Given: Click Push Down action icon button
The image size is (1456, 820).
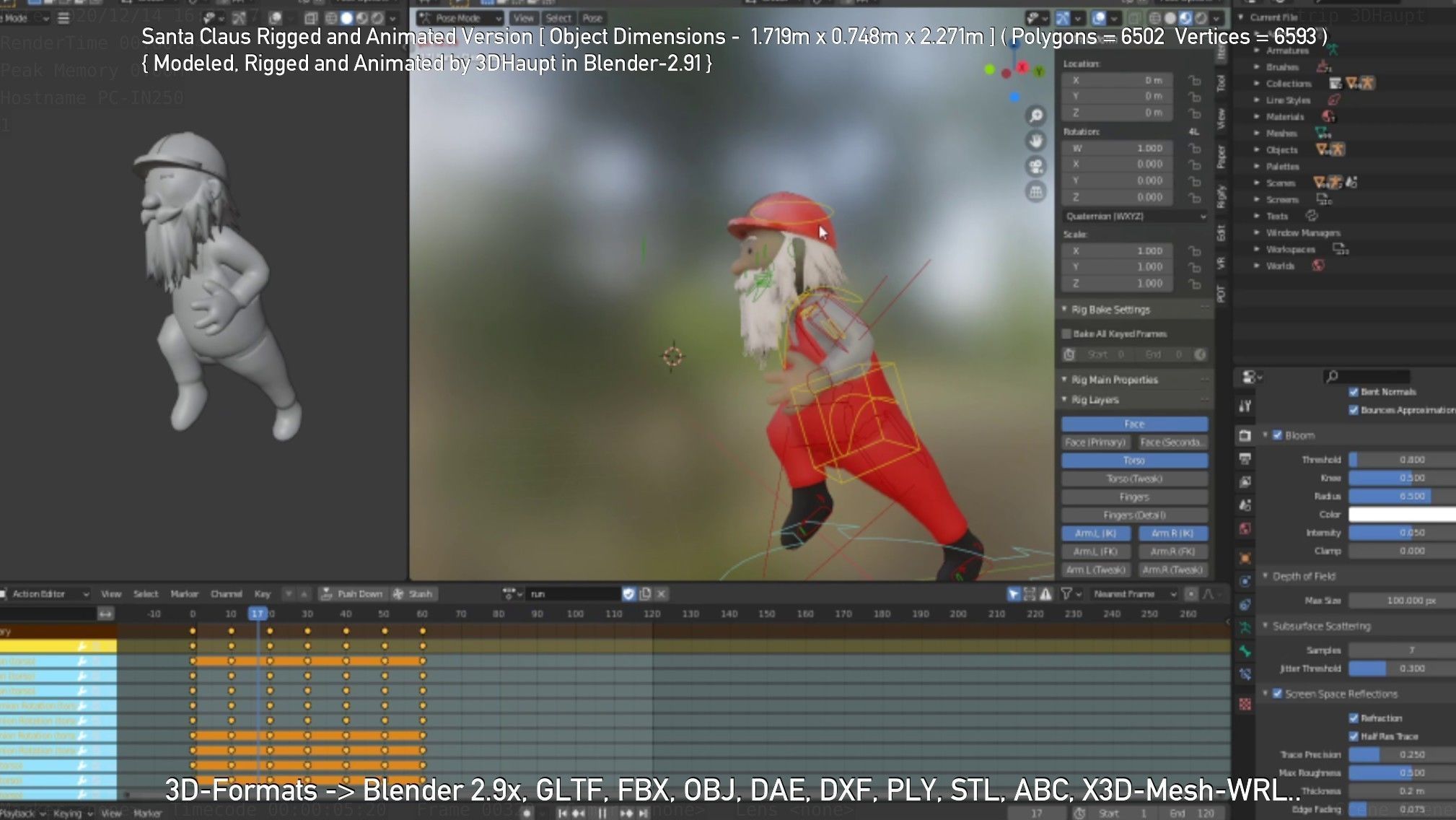Looking at the screenshot, I should pos(352,594).
